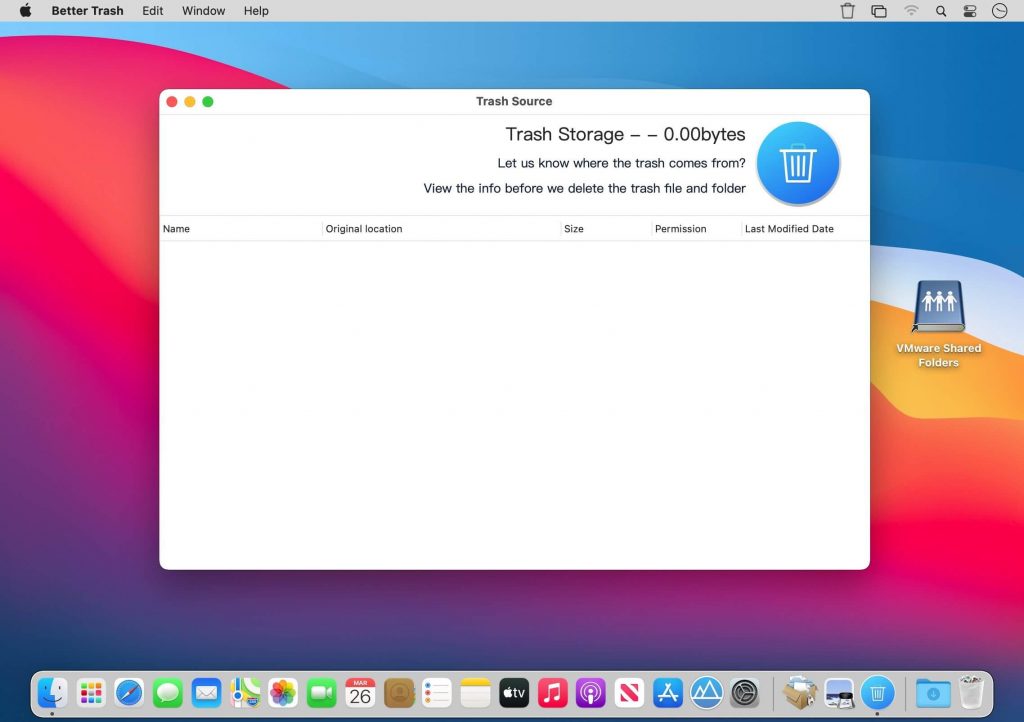Viewport: 1024px width, 722px height.
Task: Click the blue trash bin icon in Trash Source window
Action: click(798, 163)
